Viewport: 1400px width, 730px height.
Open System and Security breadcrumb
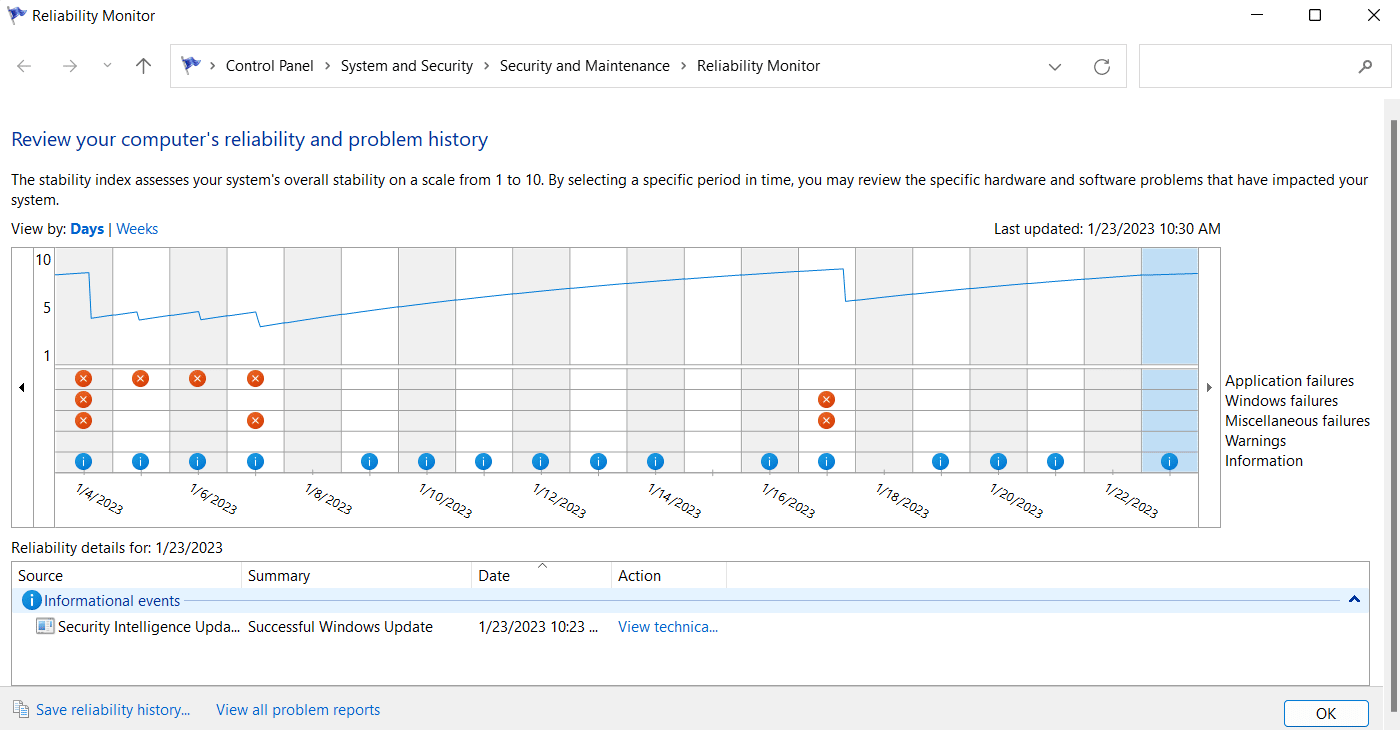click(x=407, y=66)
